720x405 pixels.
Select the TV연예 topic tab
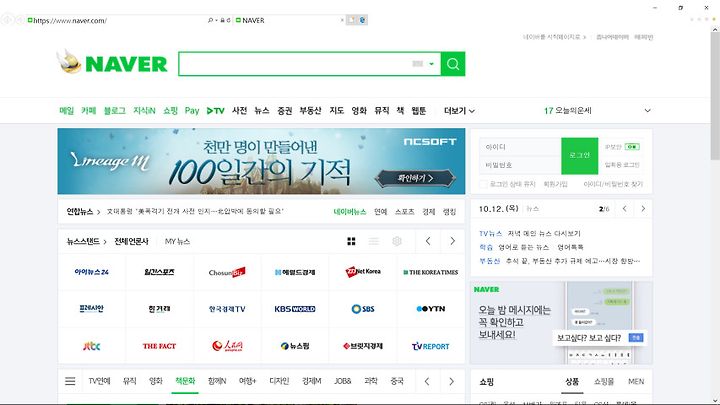(x=99, y=381)
